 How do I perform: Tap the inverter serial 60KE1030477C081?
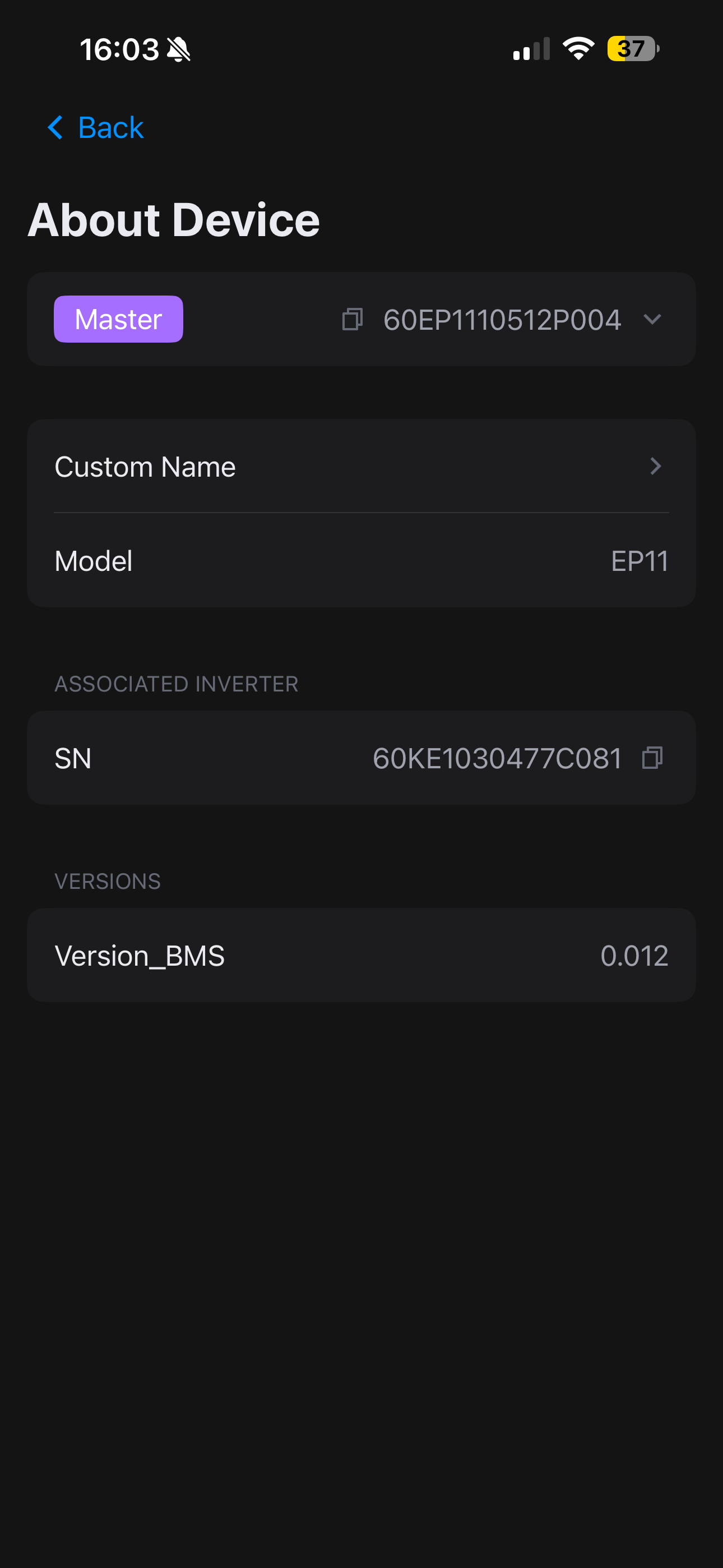(497, 758)
